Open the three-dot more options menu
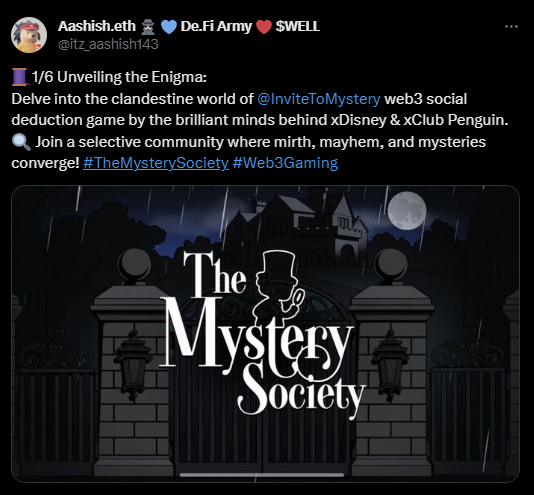The image size is (534, 495). [x=511, y=27]
